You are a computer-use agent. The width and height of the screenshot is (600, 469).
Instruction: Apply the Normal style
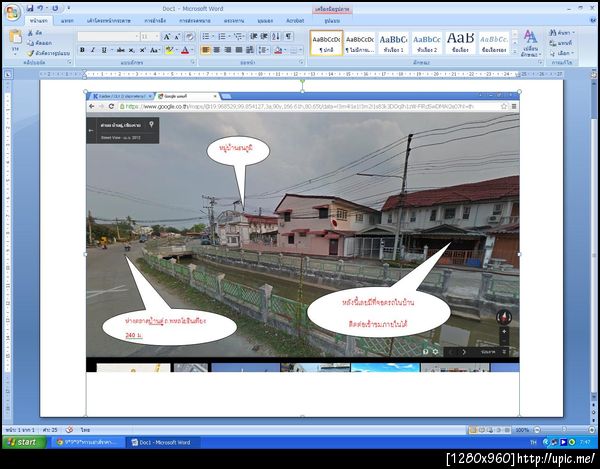[326, 43]
